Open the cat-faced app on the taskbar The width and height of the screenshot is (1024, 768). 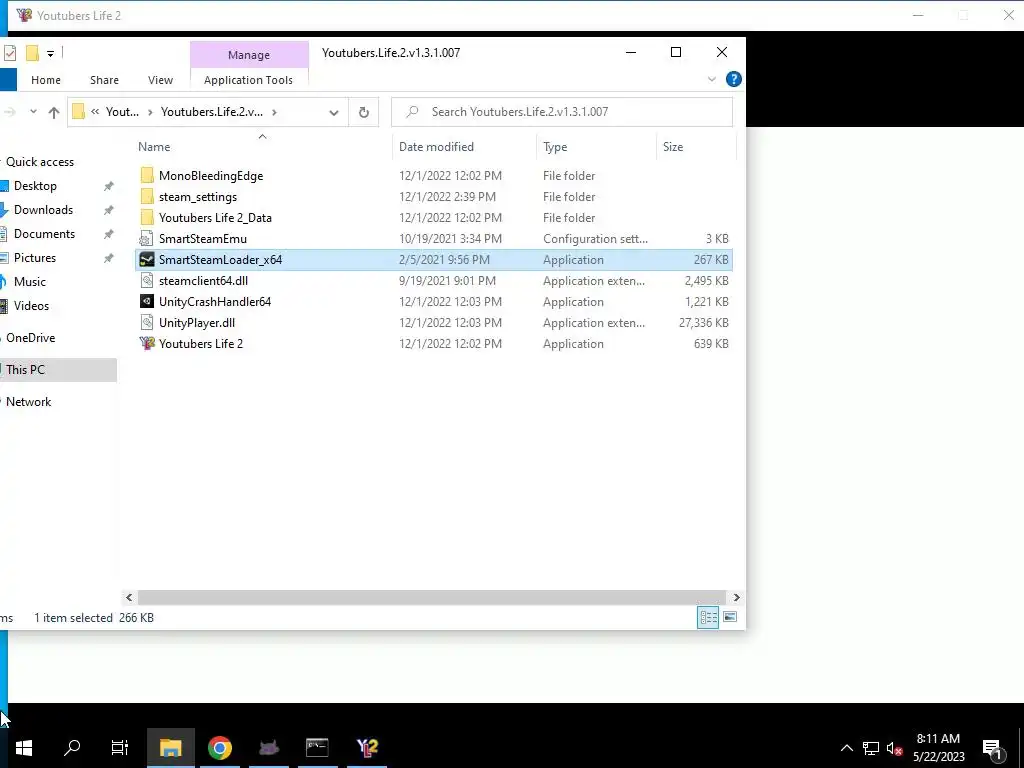269,747
